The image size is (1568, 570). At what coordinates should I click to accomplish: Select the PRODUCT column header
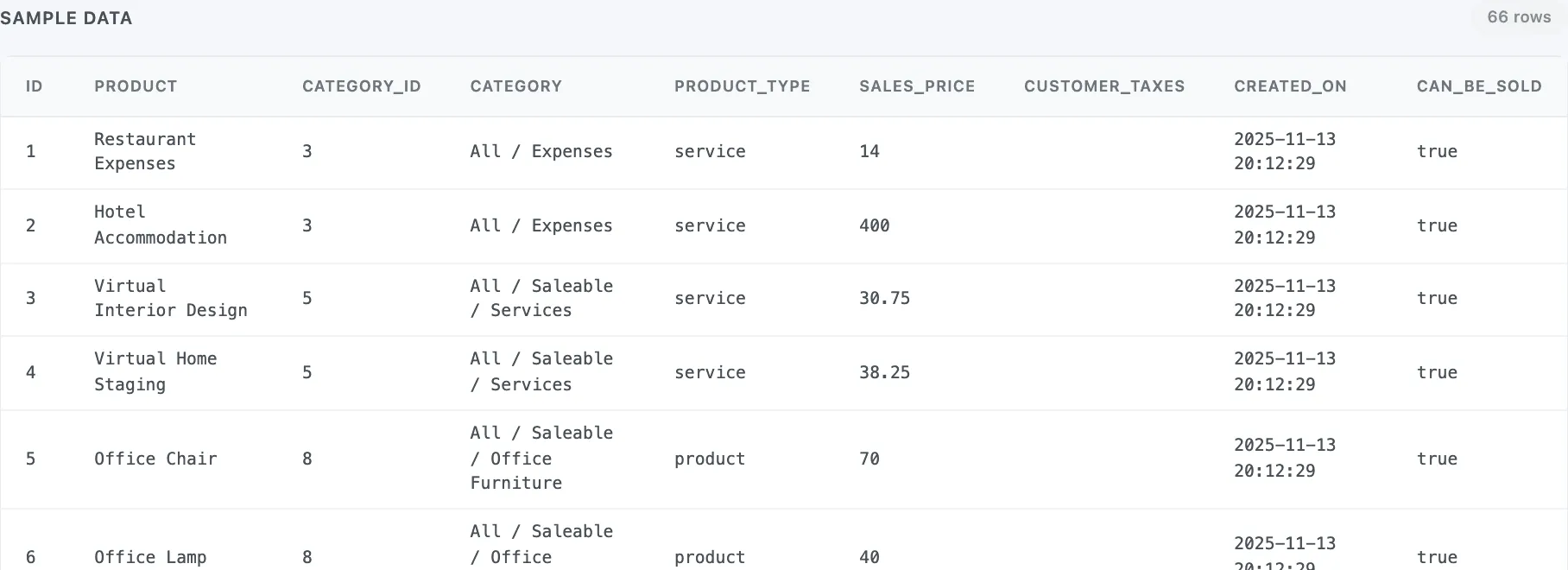(x=136, y=86)
